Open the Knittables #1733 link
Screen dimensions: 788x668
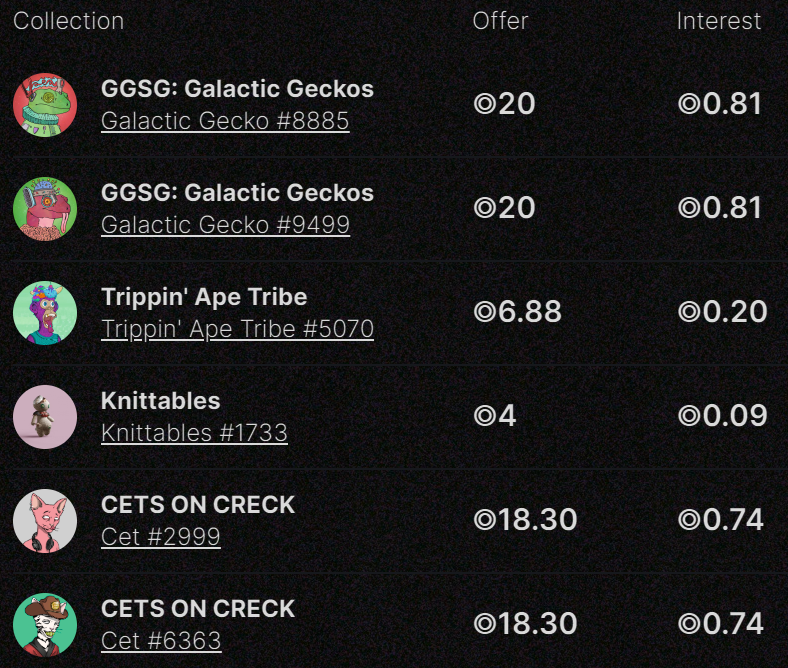tap(194, 433)
